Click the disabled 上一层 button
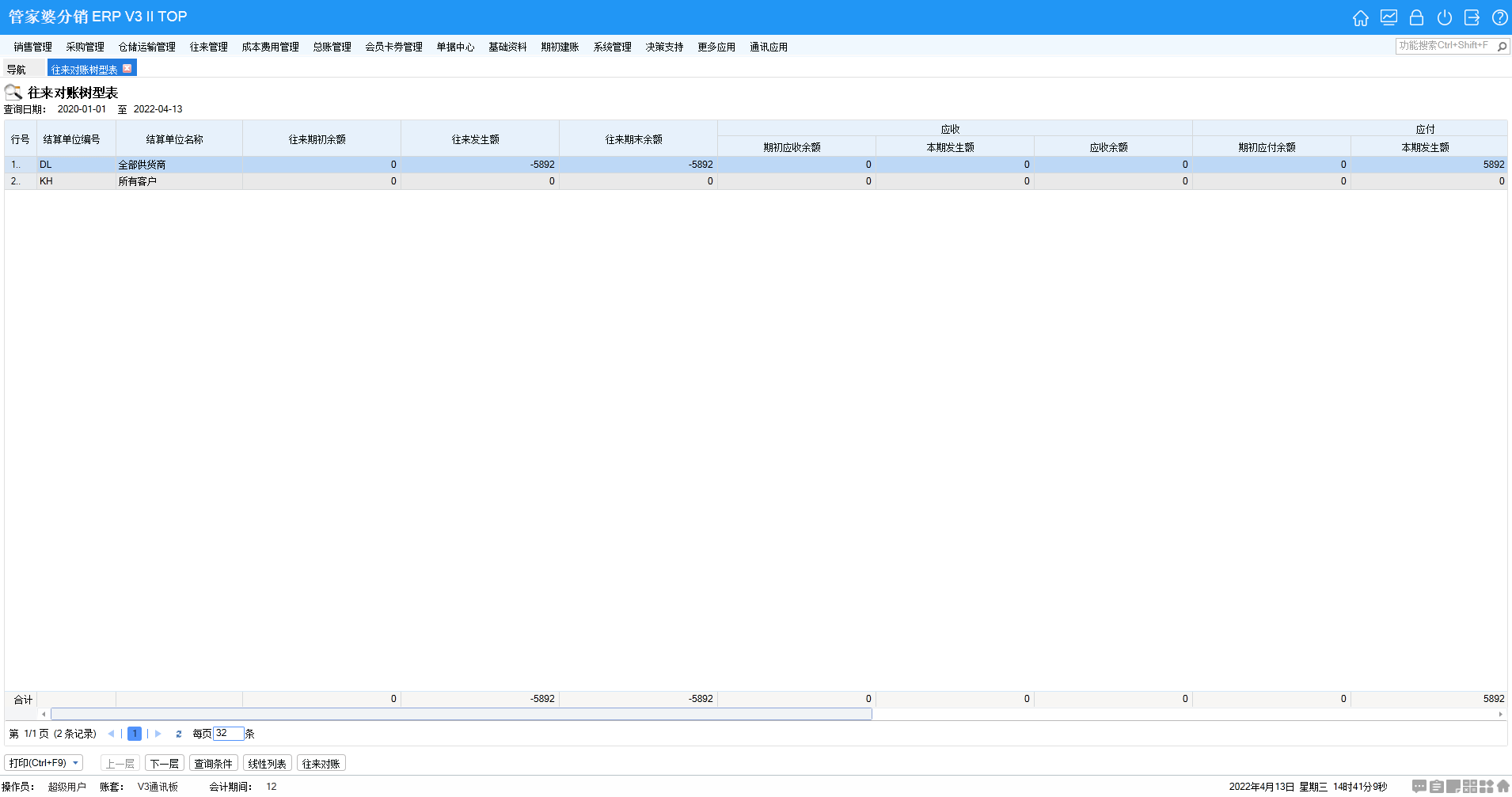This screenshot has height=797, width=1512. click(x=120, y=763)
